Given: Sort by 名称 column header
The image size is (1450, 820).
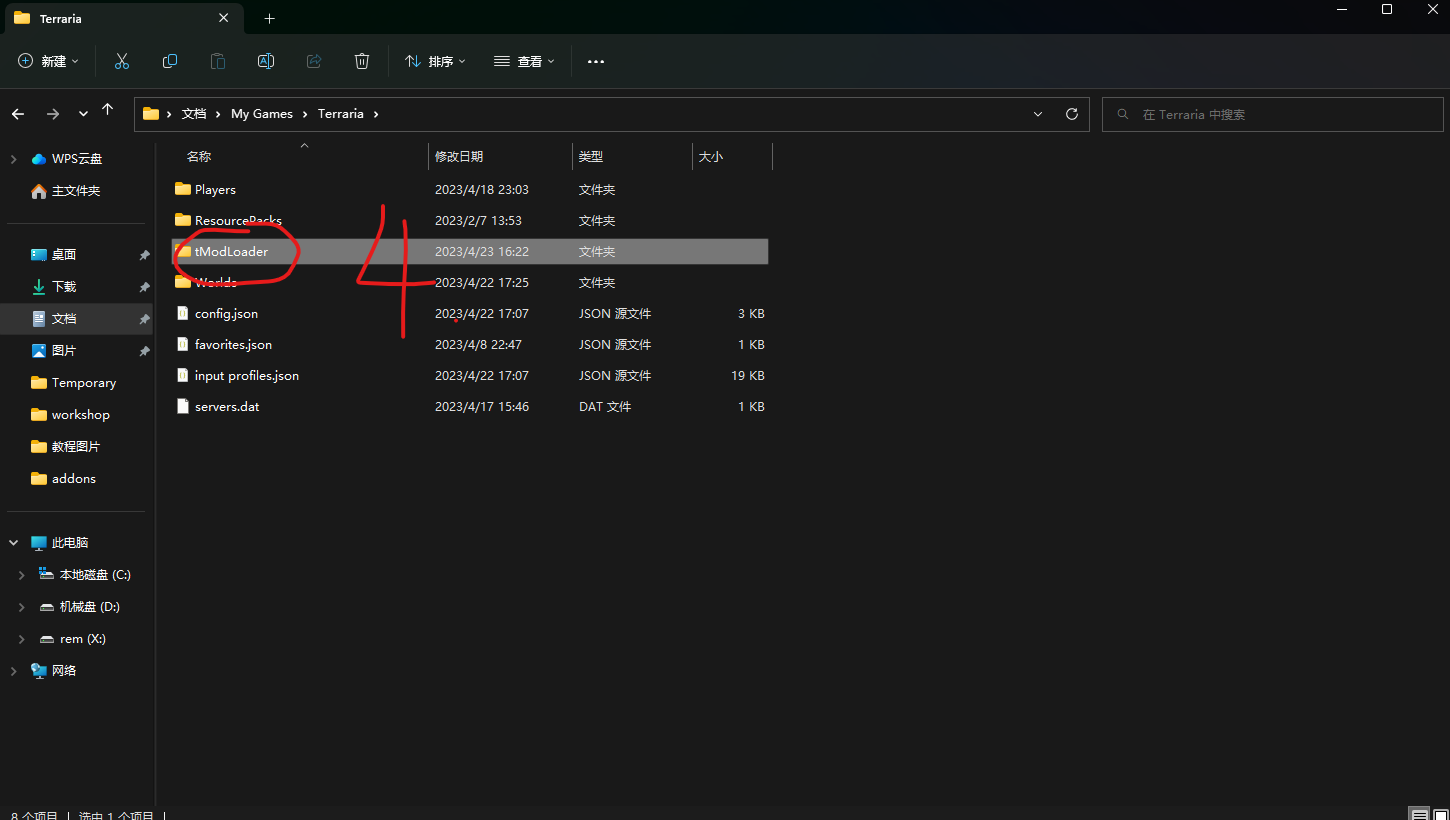Looking at the screenshot, I should coord(199,156).
